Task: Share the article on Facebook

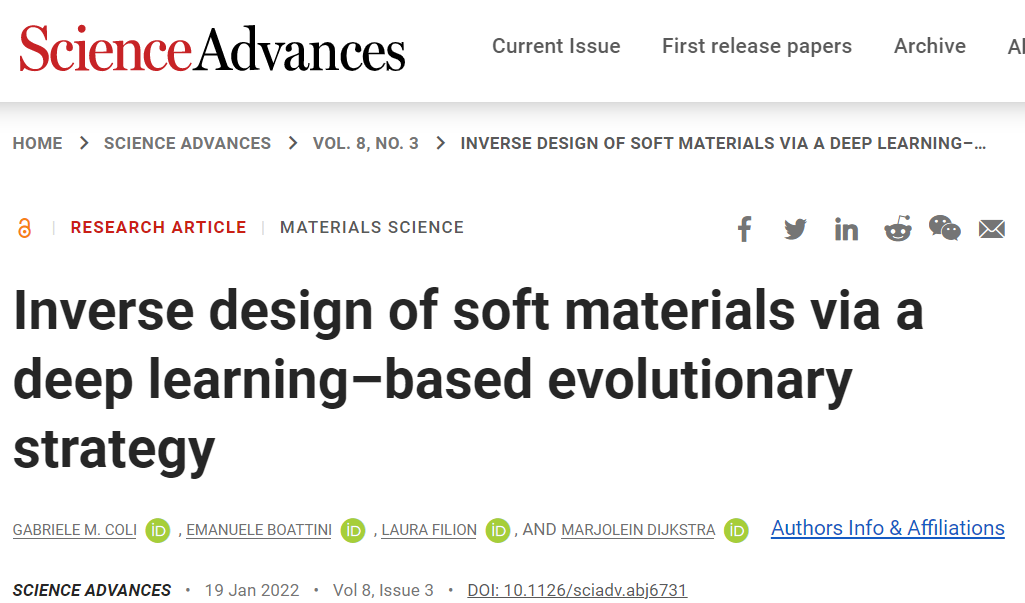Action: [744, 229]
